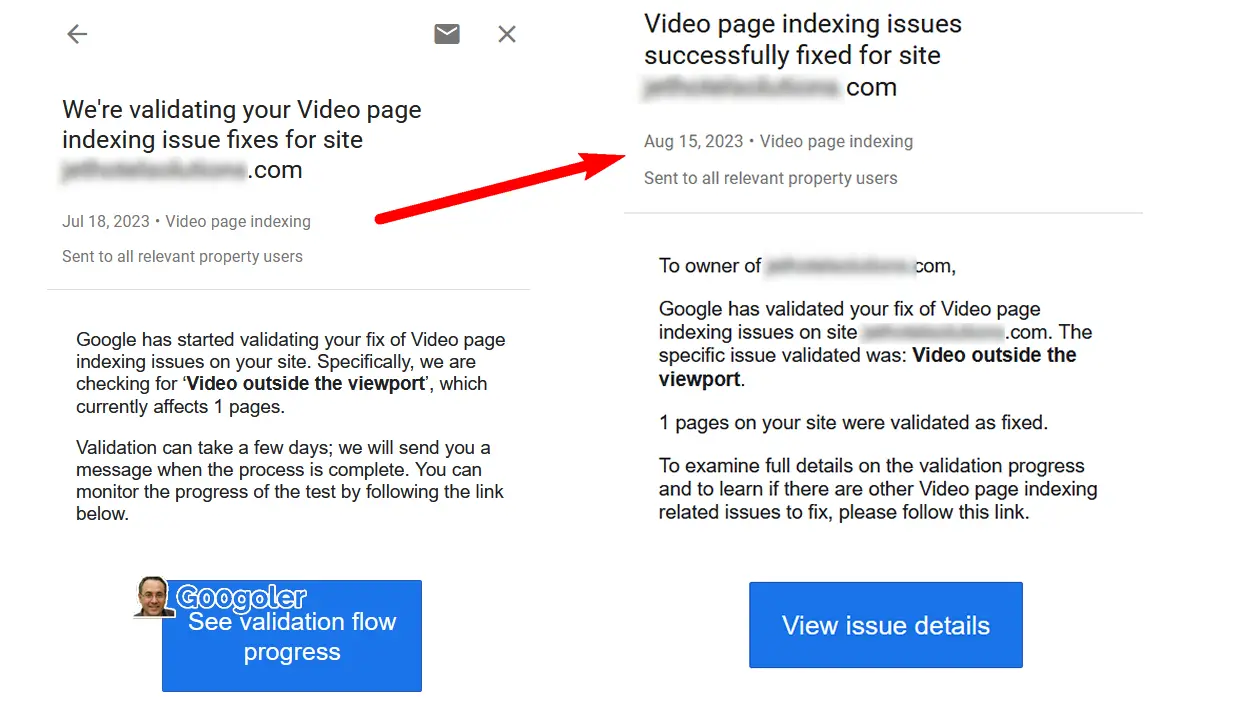Select the 'Aug 15, 2023' date text

tap(693, 141)
